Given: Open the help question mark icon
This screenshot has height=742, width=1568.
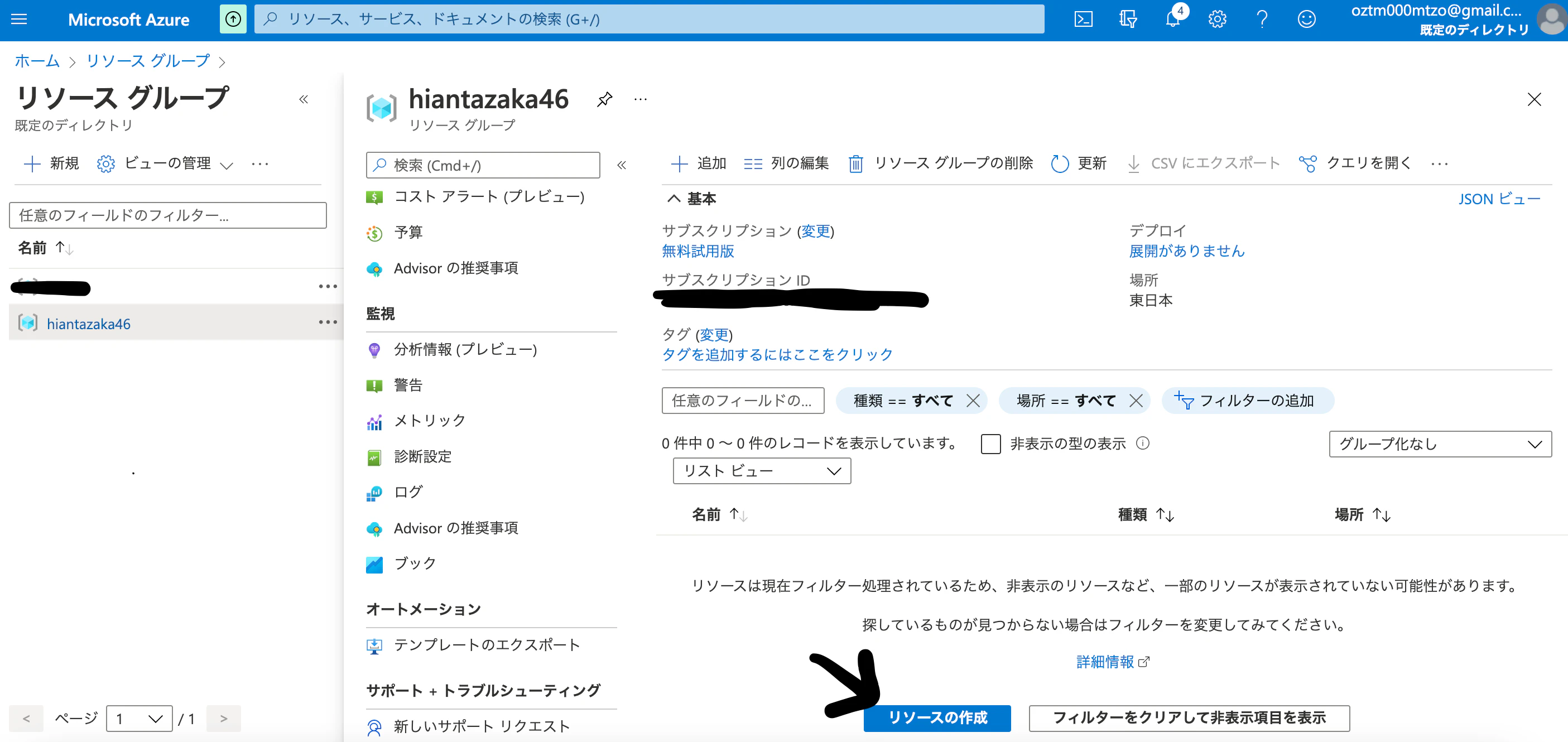Looking at the screenshot, I should (x=1261, y=19).
